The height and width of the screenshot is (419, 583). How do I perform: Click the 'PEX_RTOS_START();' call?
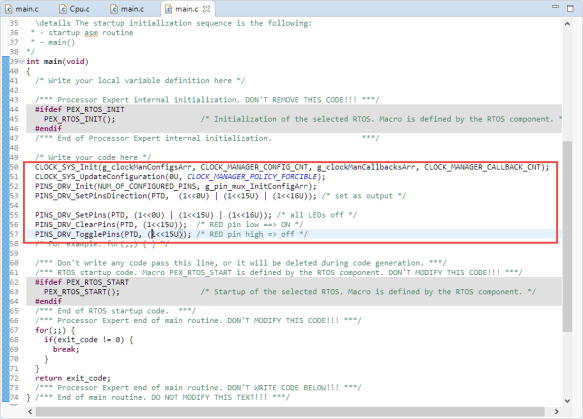(x=82, y=292)
